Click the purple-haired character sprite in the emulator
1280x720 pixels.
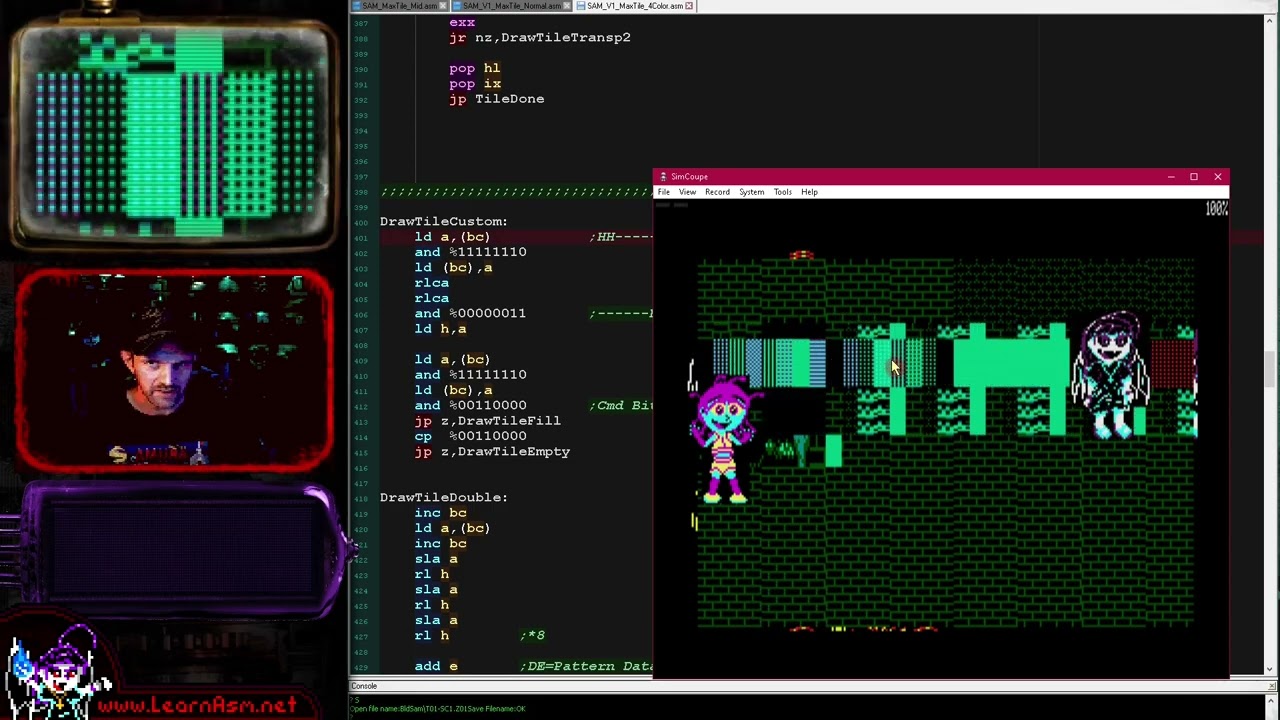[x=723, y=440]
